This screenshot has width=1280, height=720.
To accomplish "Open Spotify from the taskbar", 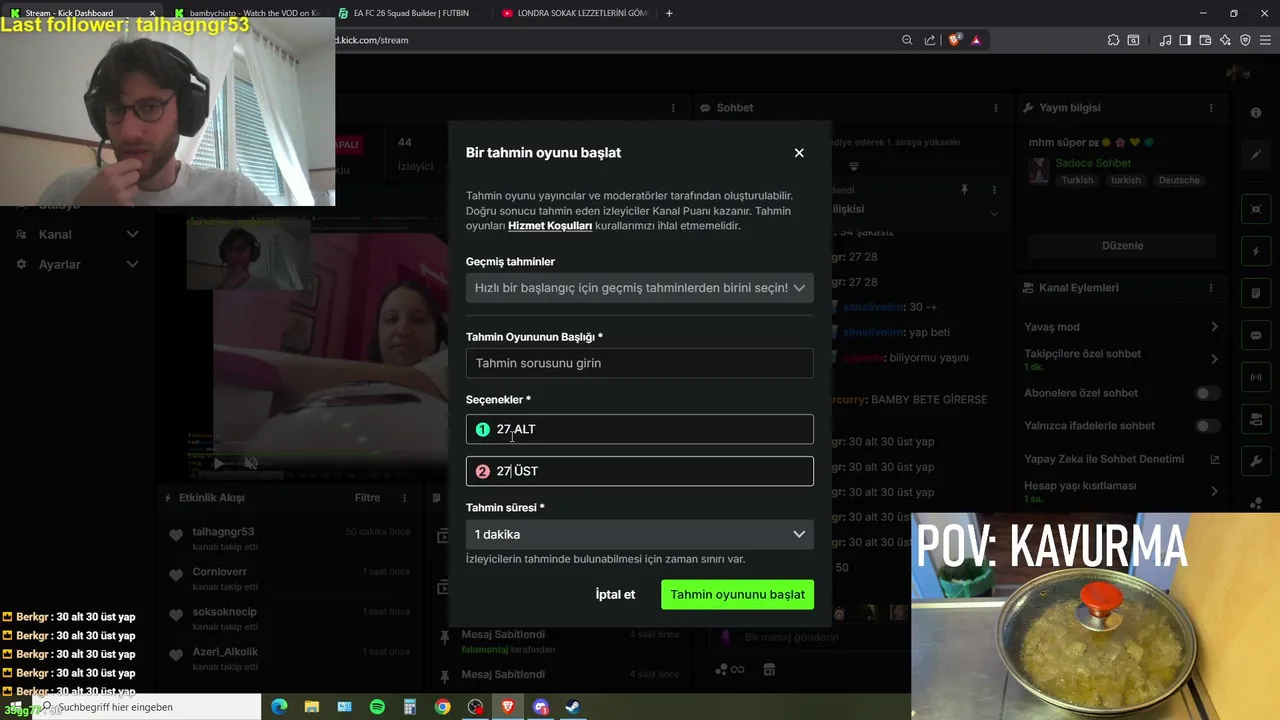I will tap(377, 707).
